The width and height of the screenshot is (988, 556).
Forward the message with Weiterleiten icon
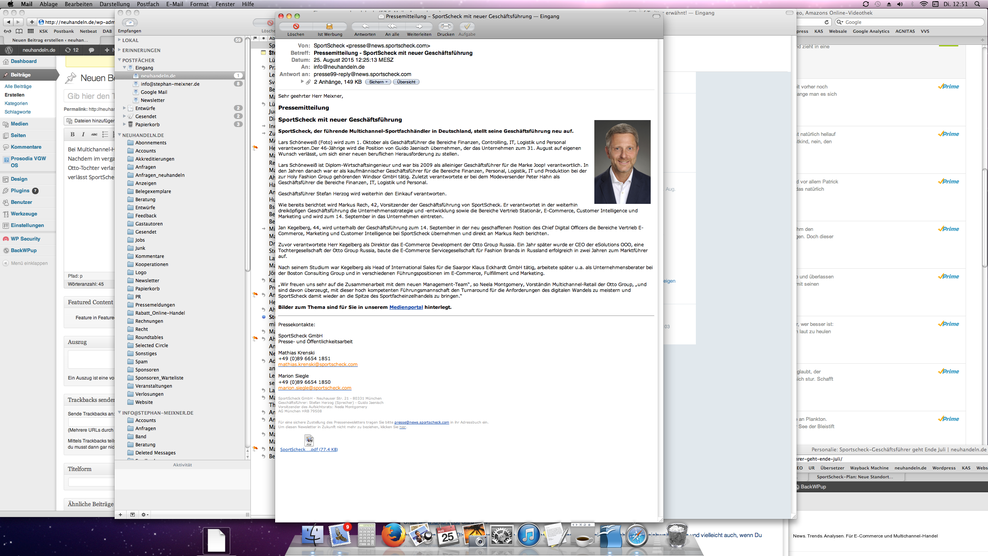[x=419, y=26]
